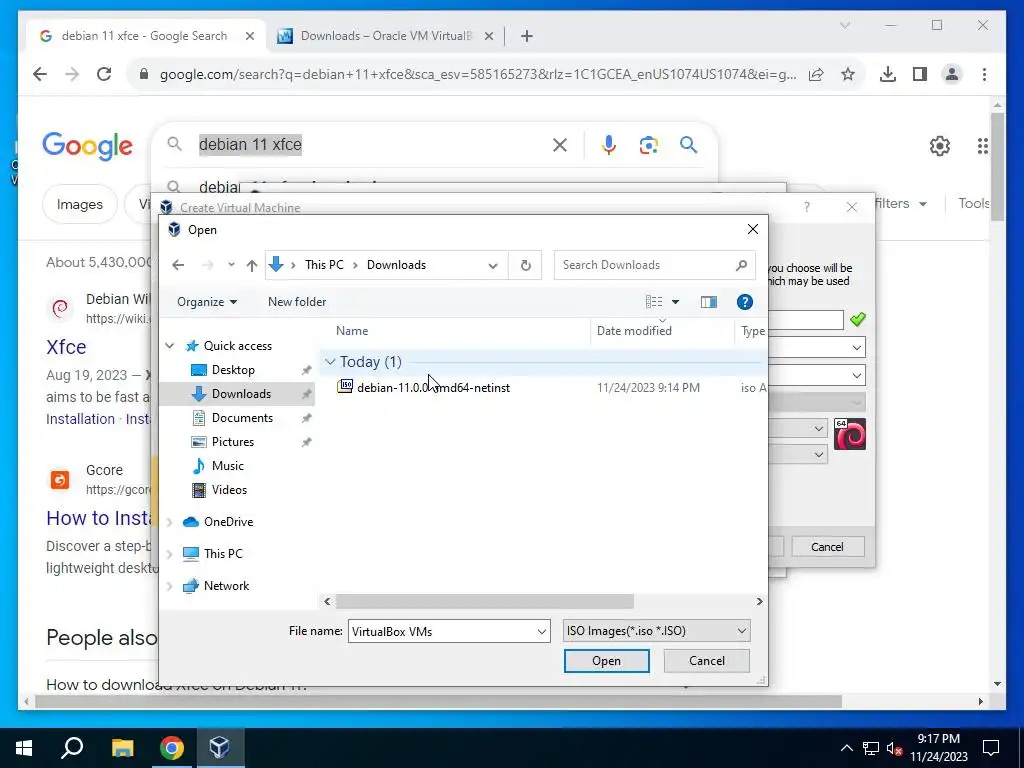This screenshot has width=1024, height=768.
Task: Switch to the Downloads Oracle VM VirtualBox tab
Action: tap(385, 36)
